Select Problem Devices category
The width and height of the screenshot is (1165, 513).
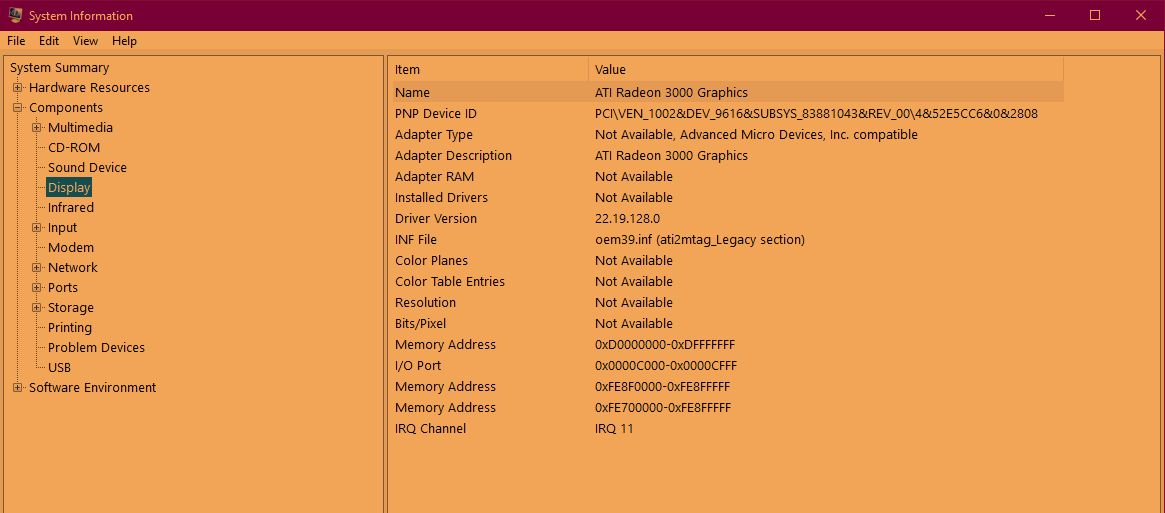[x=96, y=348]
